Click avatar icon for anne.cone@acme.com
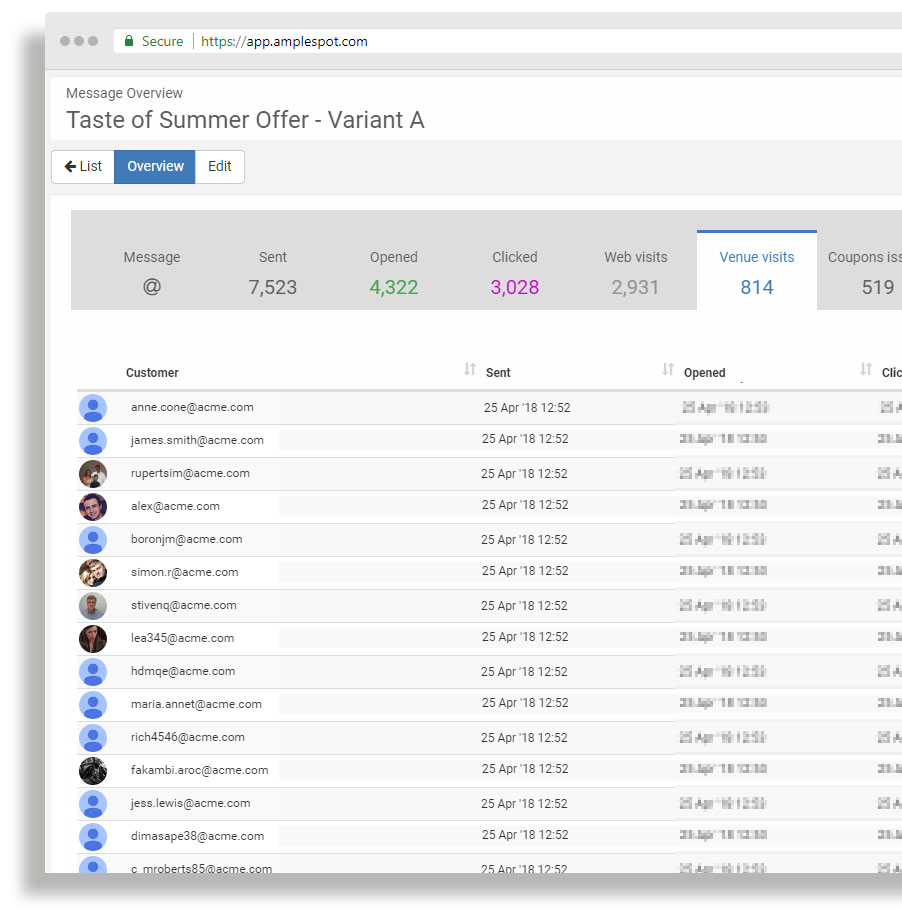This screenshot has height=918, width=902. (93, 408)
